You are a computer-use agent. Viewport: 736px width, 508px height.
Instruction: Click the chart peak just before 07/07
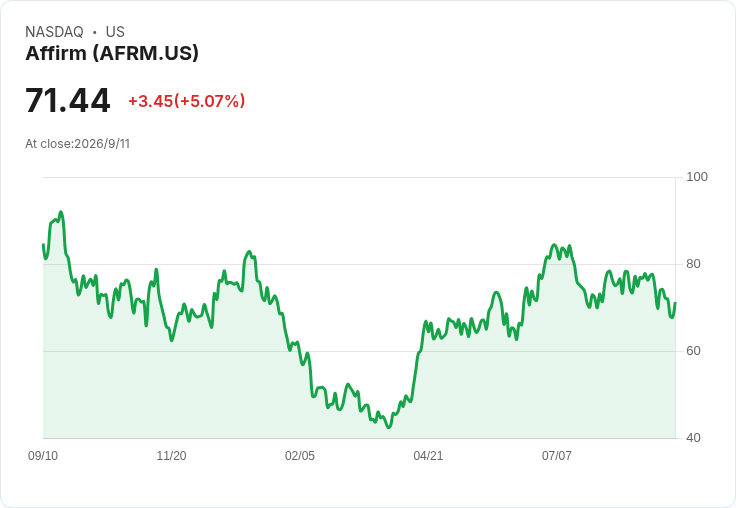[x=554, y=245]
